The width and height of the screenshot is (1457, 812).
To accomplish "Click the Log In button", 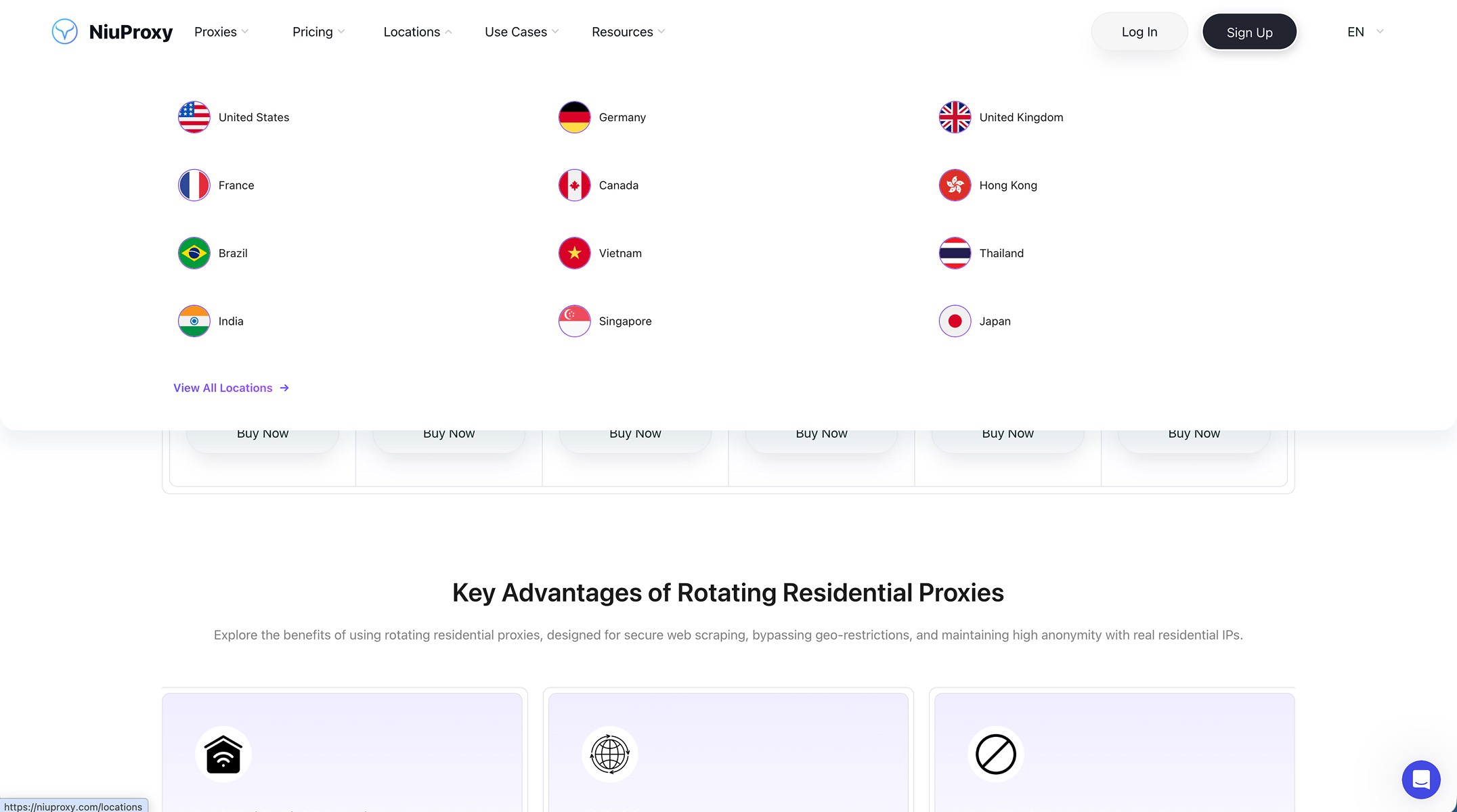I will click(1139, 32).
